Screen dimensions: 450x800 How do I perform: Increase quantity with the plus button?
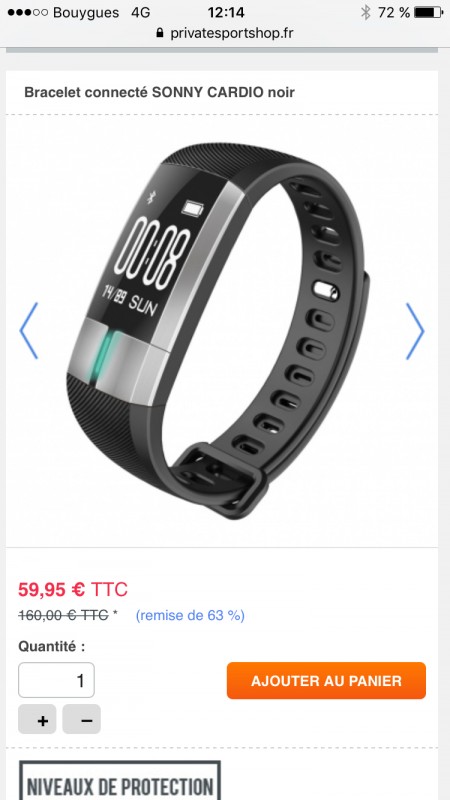43,720
